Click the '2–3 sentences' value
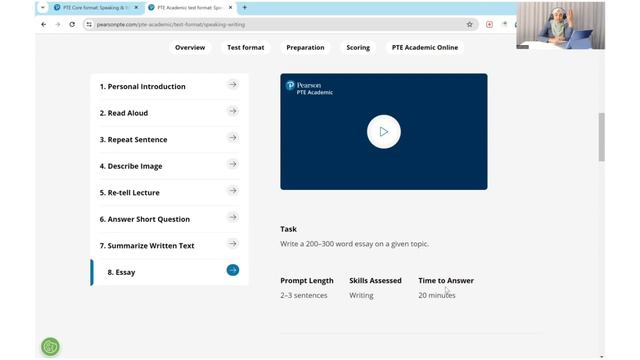The height and width of the screenshot is (360, 640). [x=304, y=296]
